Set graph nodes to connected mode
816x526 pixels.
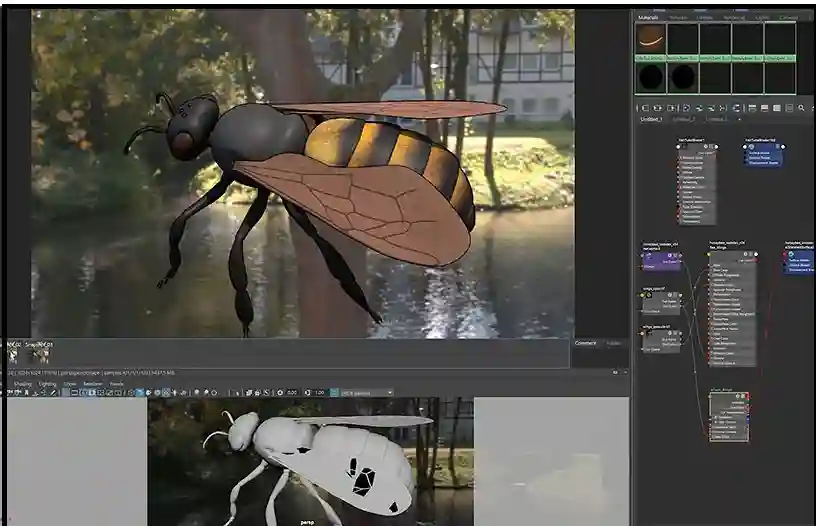764,108
